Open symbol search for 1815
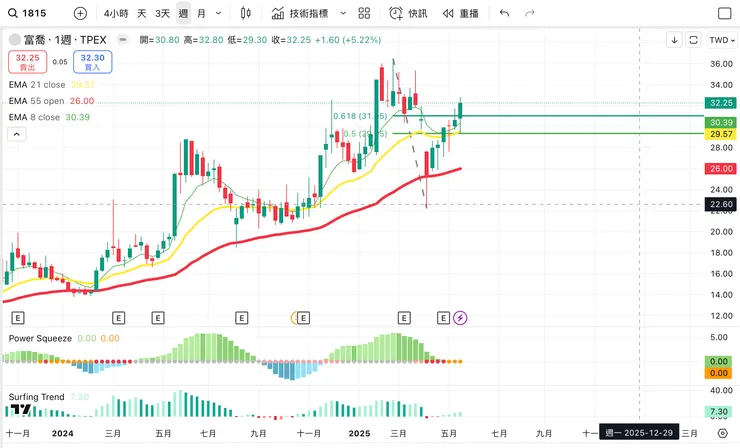 [x=28, y=14]
